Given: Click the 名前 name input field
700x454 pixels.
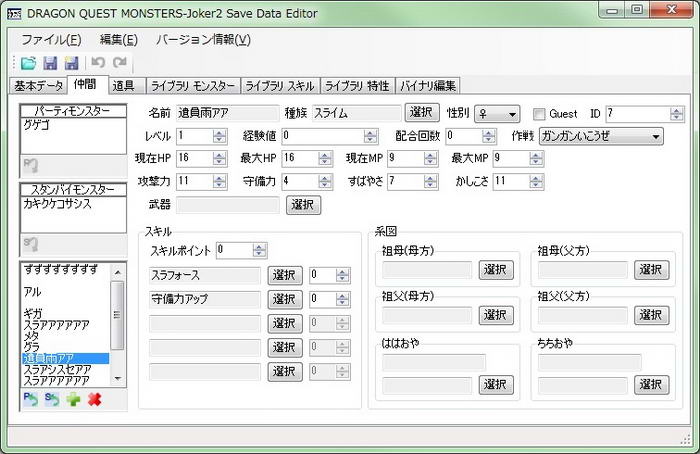Looking at the screenshot, I should [x=227, y=113].
